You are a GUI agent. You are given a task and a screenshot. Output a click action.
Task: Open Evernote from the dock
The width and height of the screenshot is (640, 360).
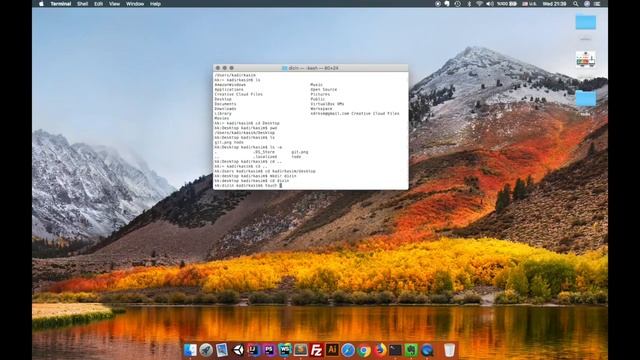pyautogui.click(x=411, y=350)
